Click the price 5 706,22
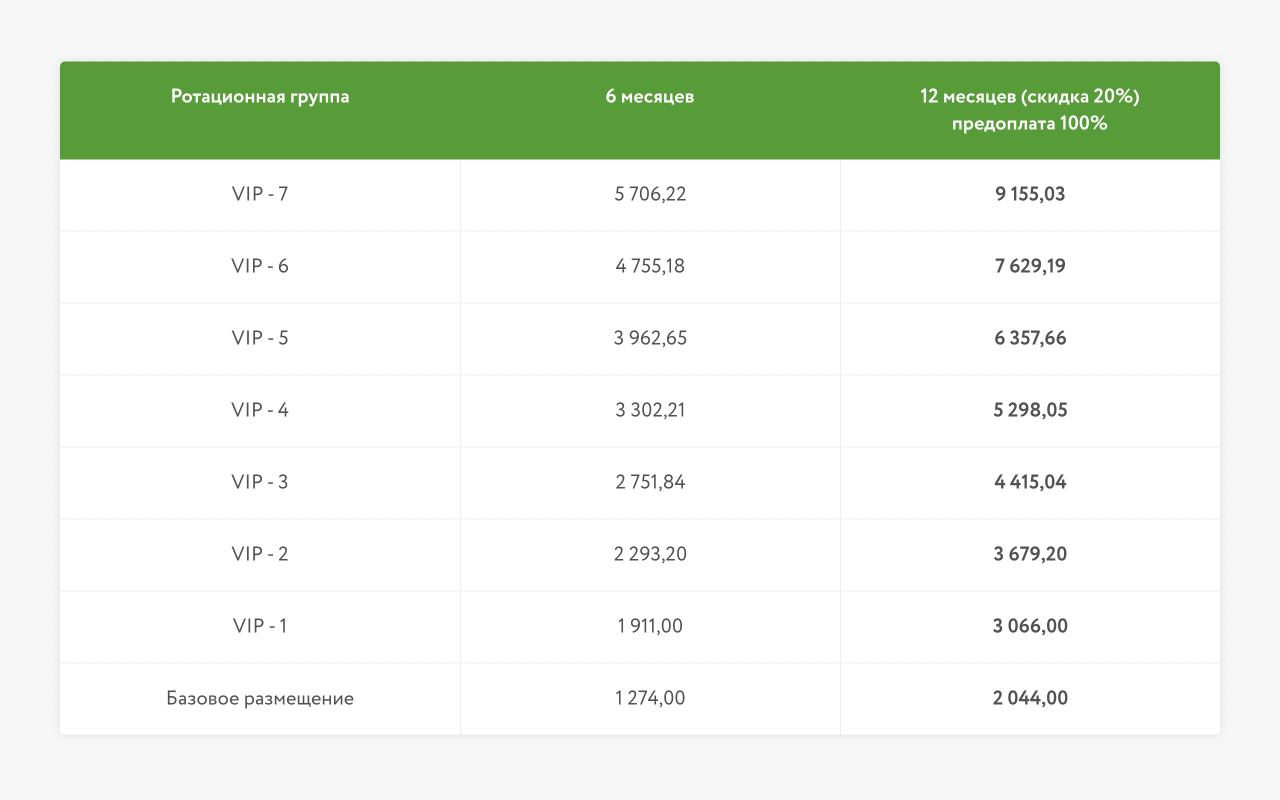The height and width of the screenshot is (800, 1280). tap(650, 195)
